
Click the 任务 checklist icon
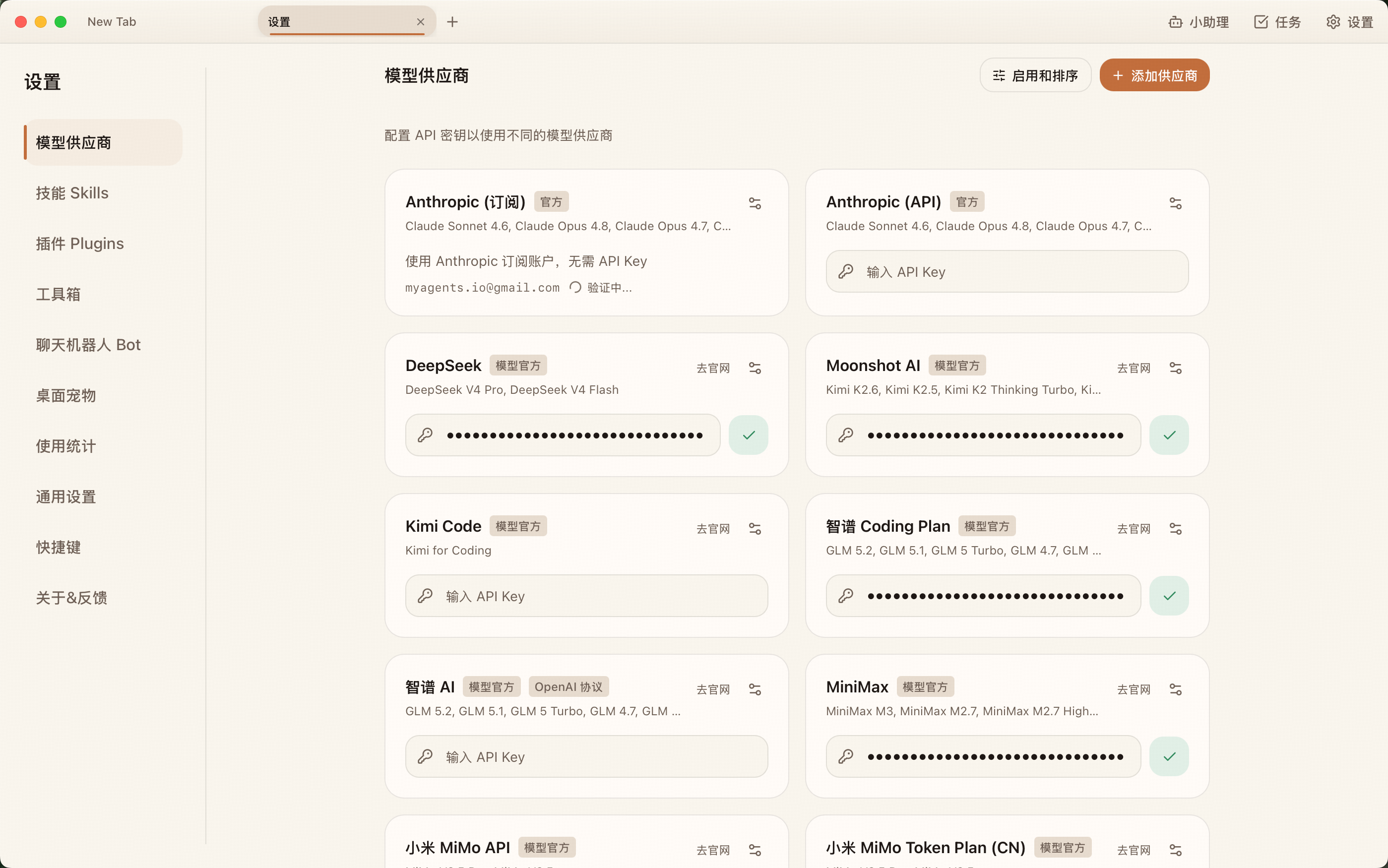pos(1261,22)
